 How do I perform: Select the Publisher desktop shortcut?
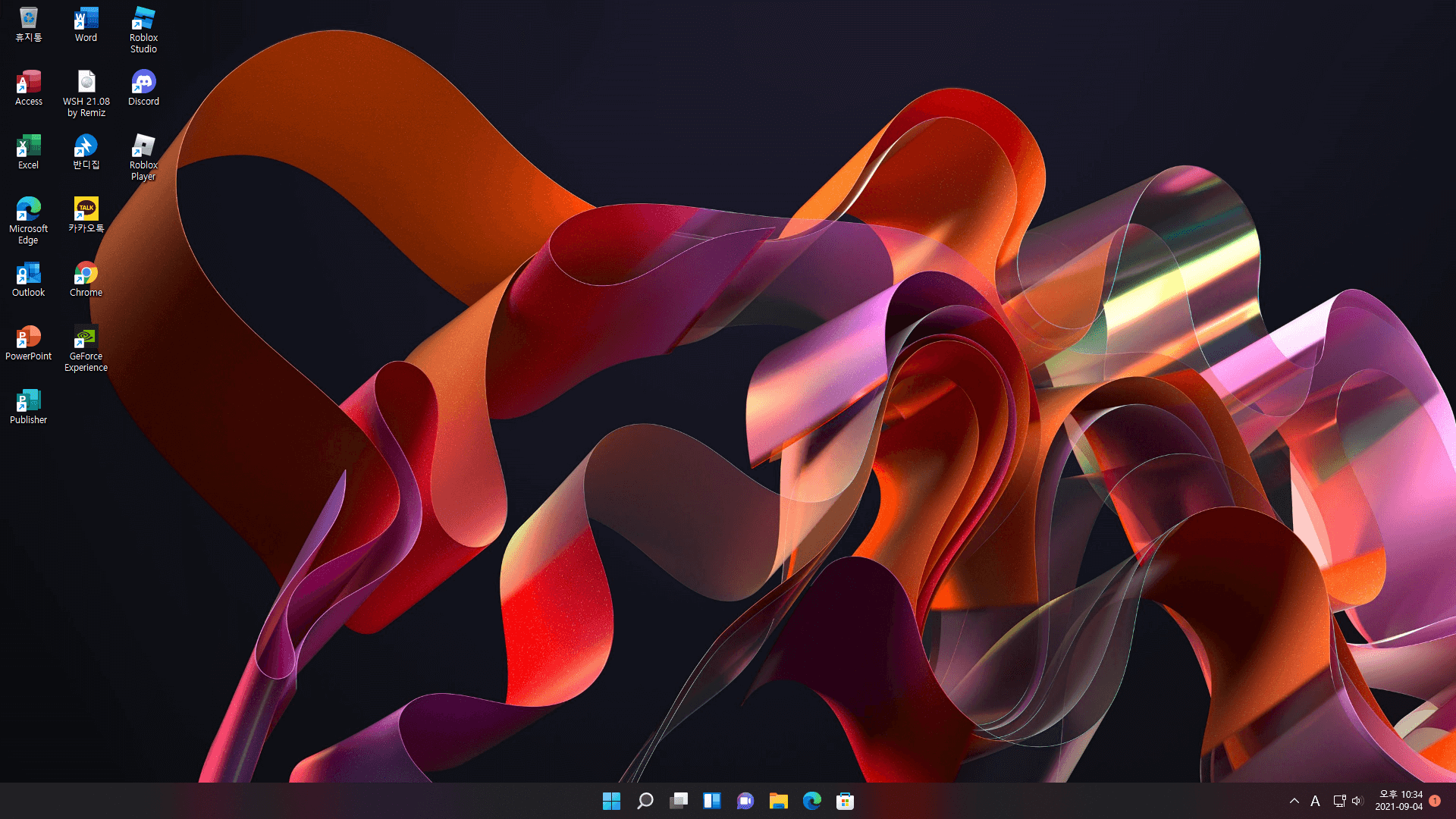(29, 406)
